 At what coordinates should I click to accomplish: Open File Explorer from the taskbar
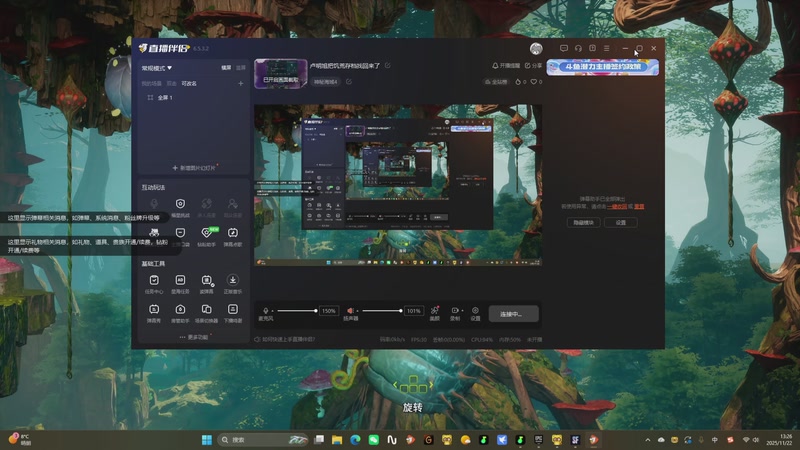(337, 440)
